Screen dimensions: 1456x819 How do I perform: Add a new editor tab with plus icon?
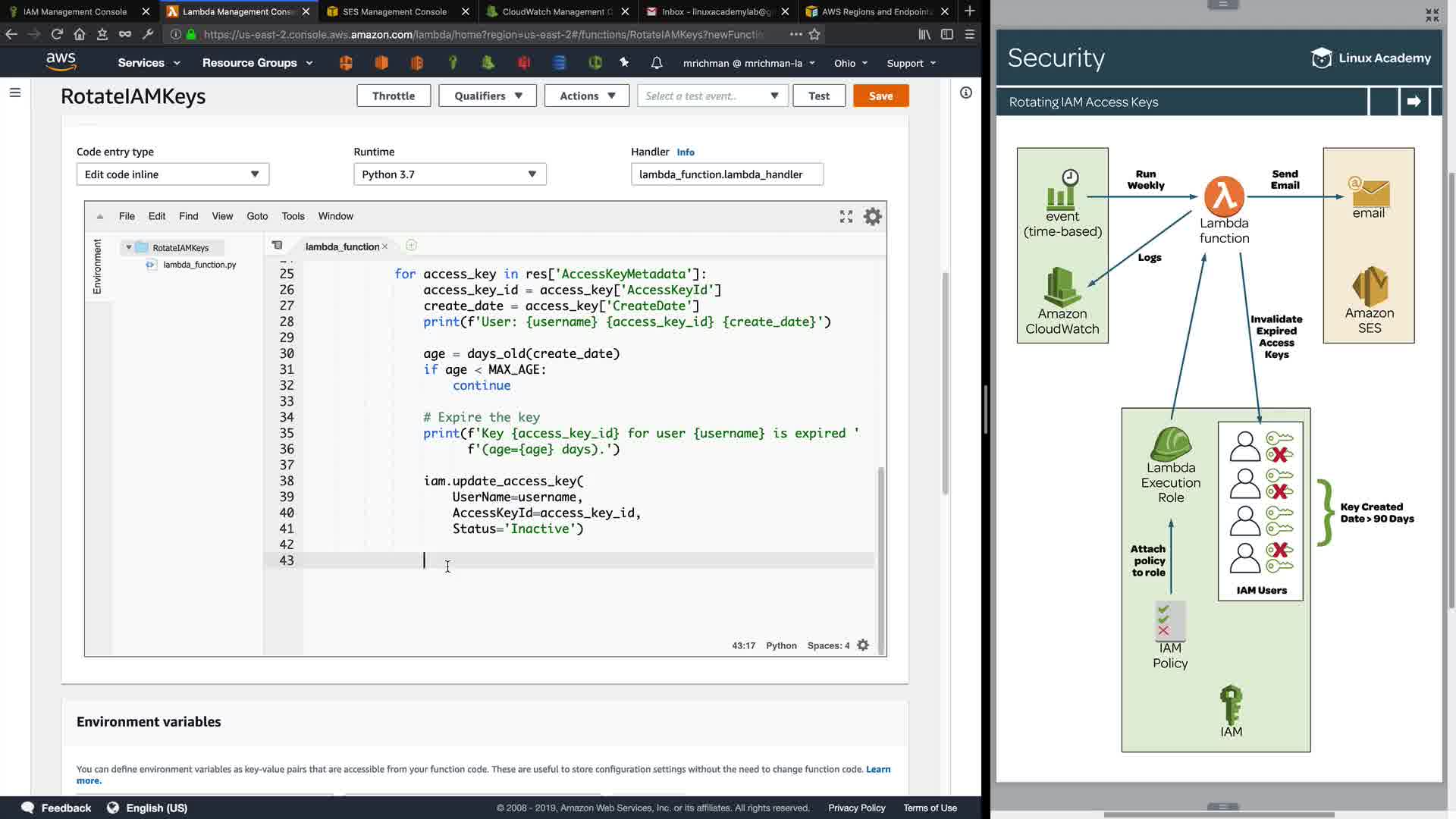pyautogui.click(x=411, y=246)
